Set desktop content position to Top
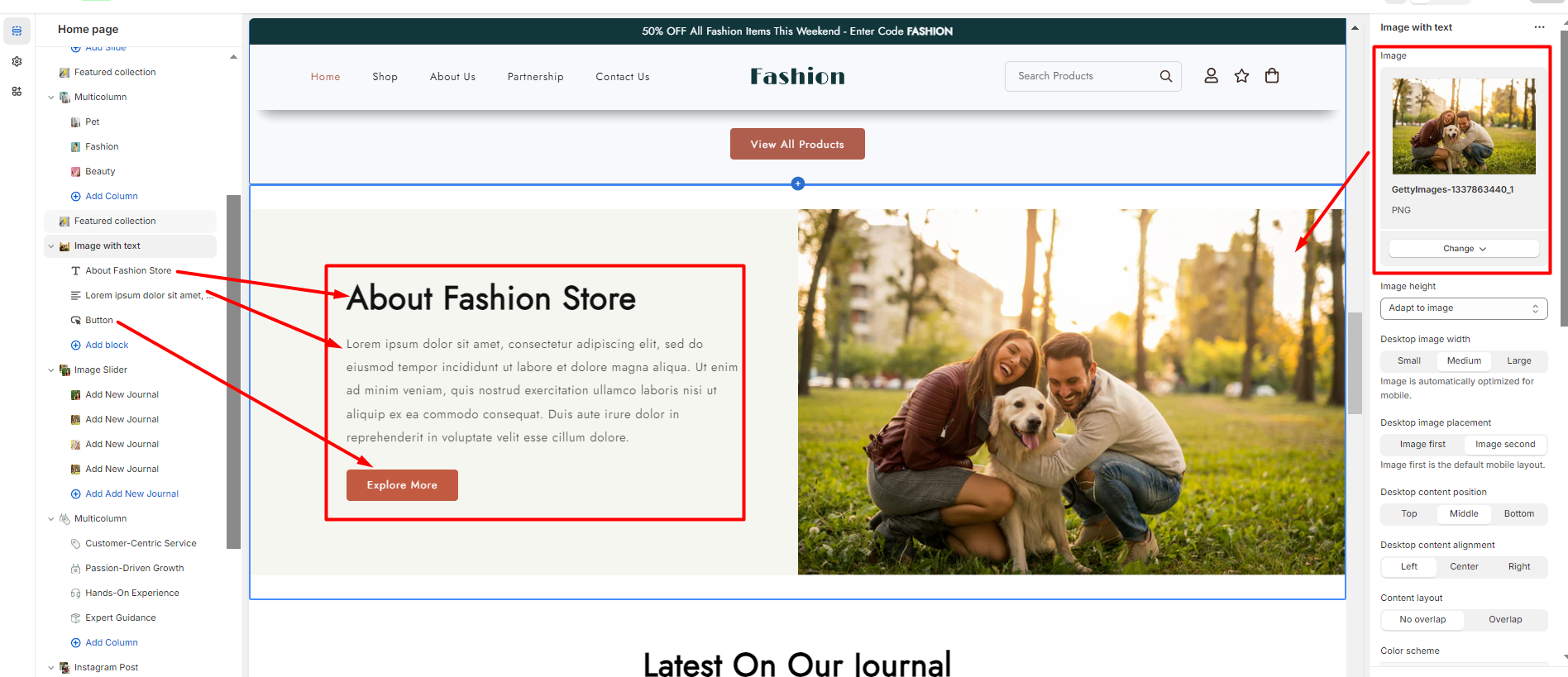This screenshot has height=677, width=1568. click(1409, 513)
